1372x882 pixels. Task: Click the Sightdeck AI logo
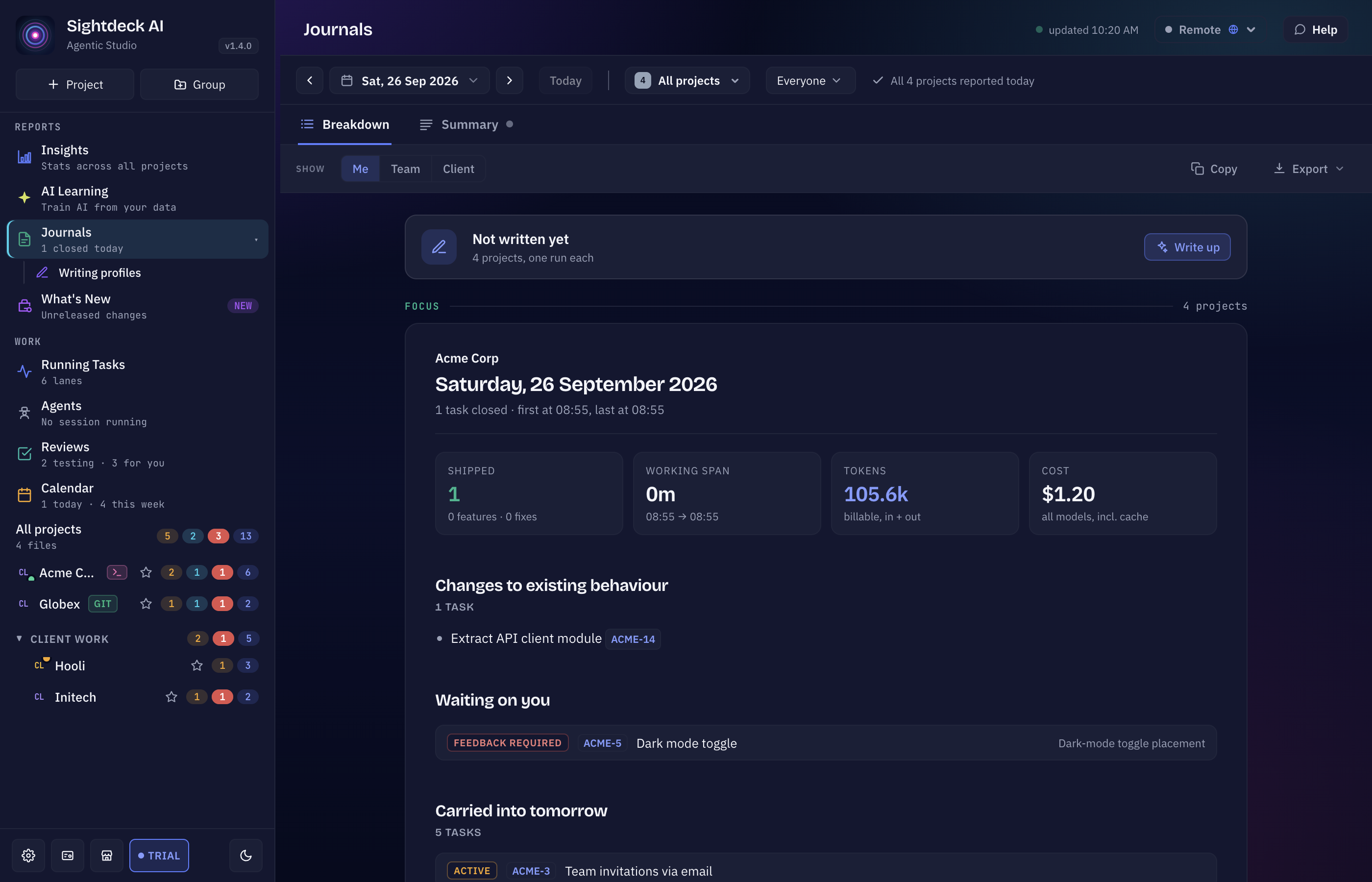coord(35,35)
